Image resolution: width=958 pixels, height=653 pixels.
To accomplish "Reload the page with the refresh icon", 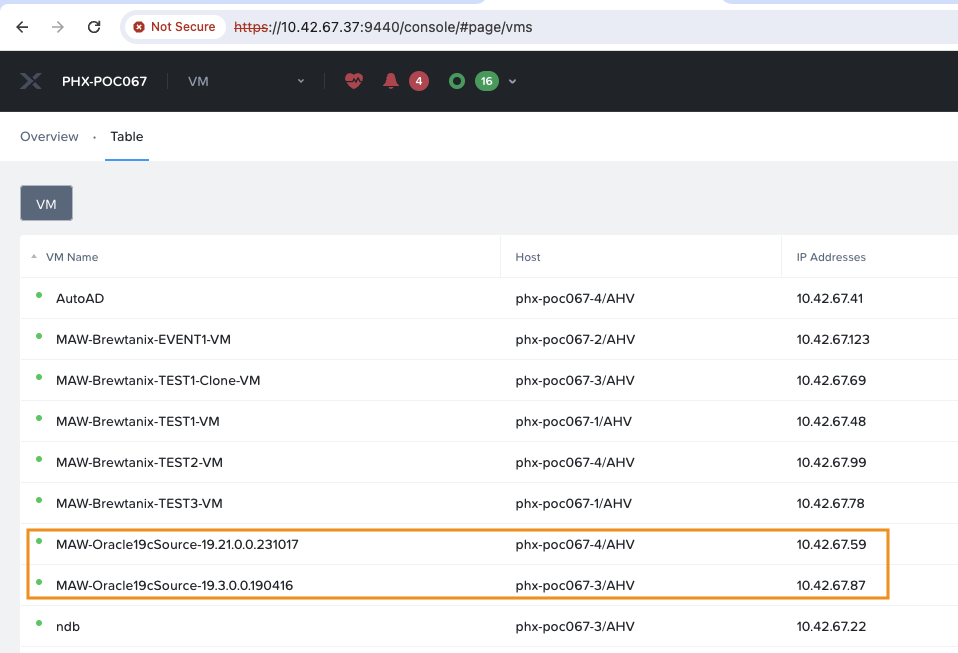I will [x=93, y=27].
